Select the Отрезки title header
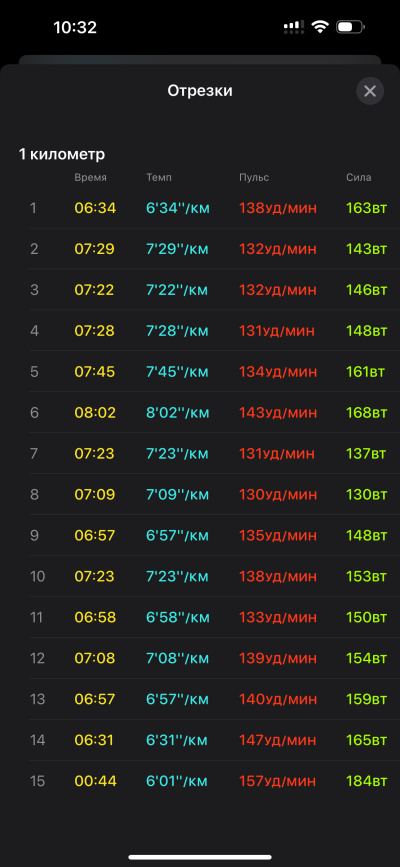Viewport: 400px width, 867px height. pyautogui.click(x=200, y=91)
